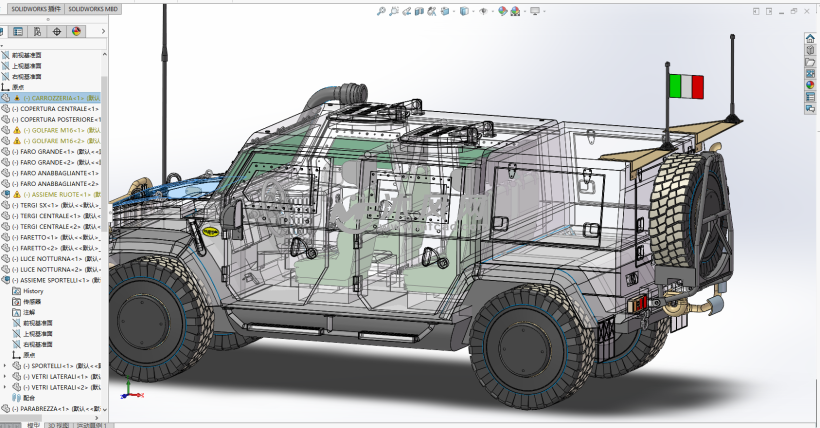Click the feature tree filter input field
This screenshot has width=820, height=428.
(53, 44)
